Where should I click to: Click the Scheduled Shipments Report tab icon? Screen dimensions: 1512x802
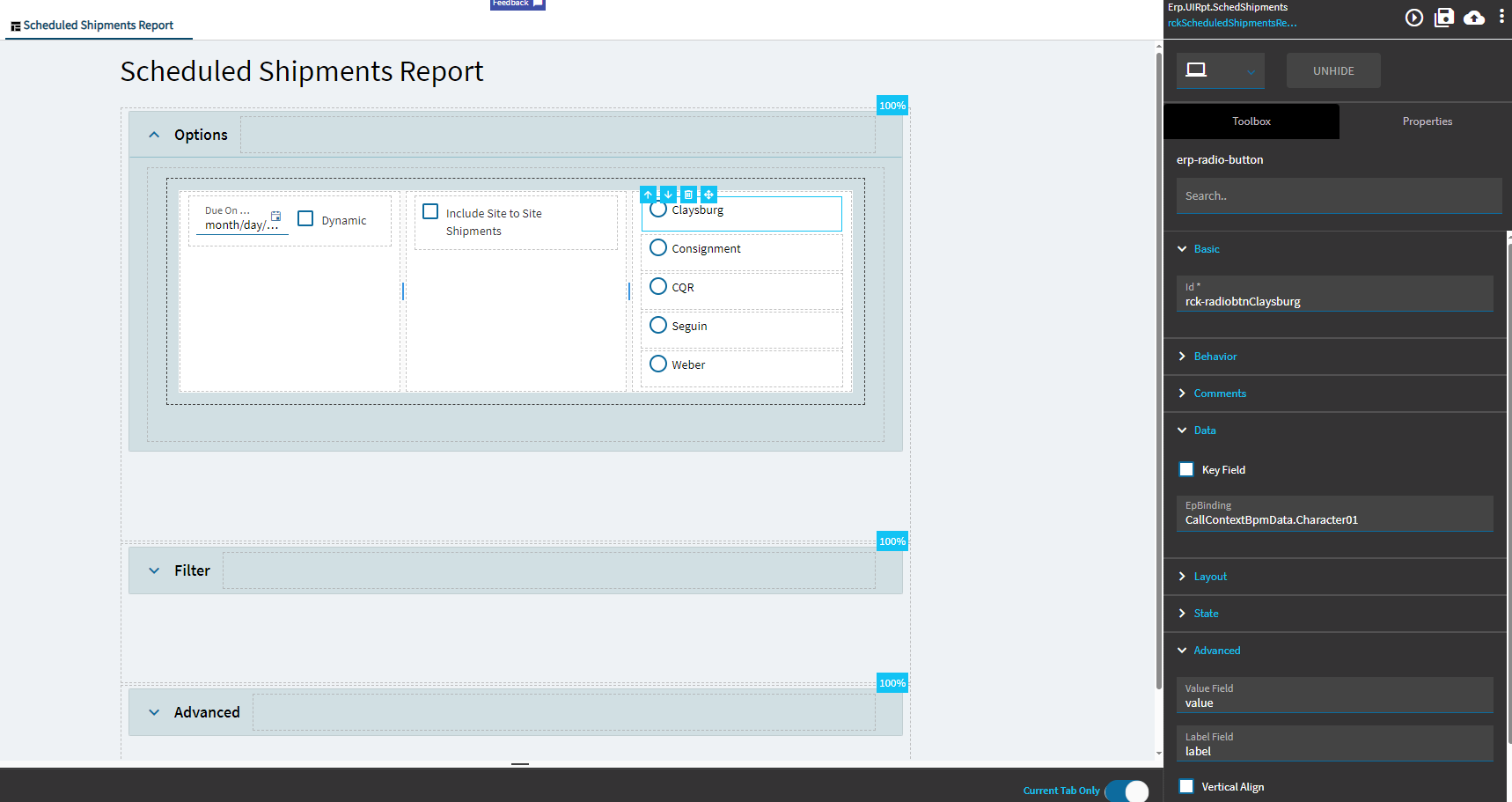tap(15, 26)
